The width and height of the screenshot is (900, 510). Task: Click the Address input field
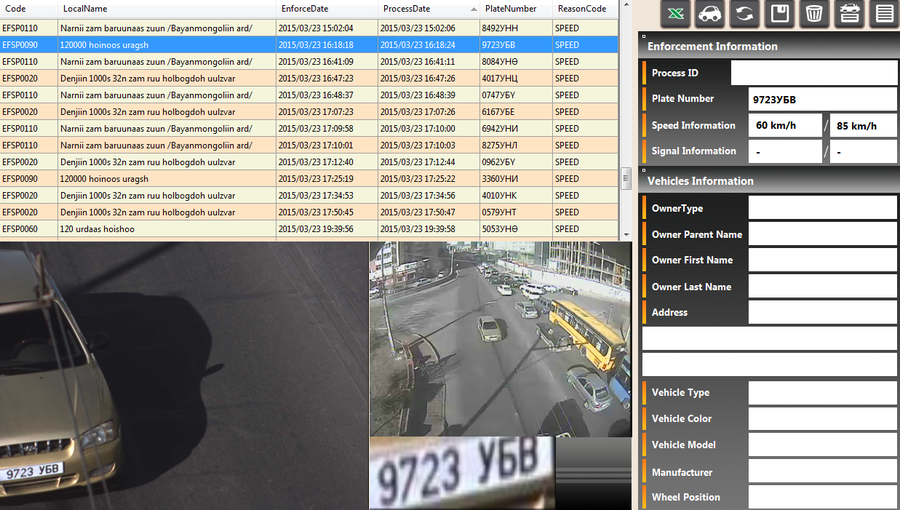tap(822, 312)
